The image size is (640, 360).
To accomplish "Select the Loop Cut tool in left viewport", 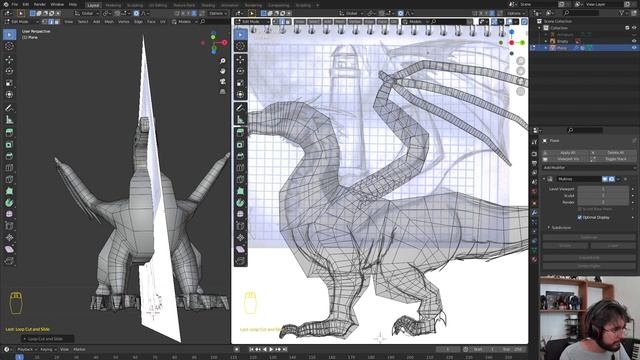I will pyautogui.click(x=9, y=168).
